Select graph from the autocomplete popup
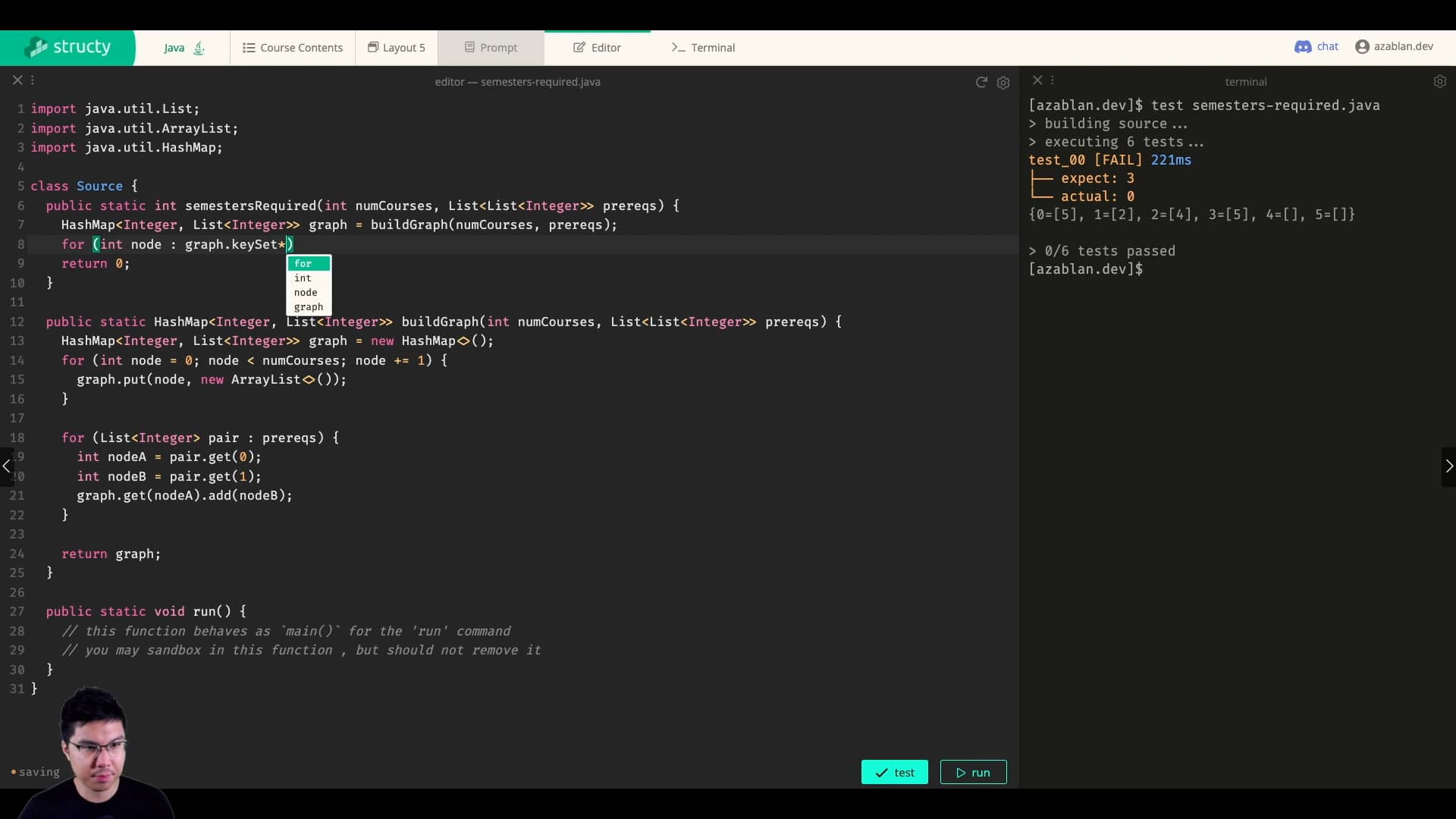The height and width of the screenshot is (819, 1456). (x=309, y=307)
